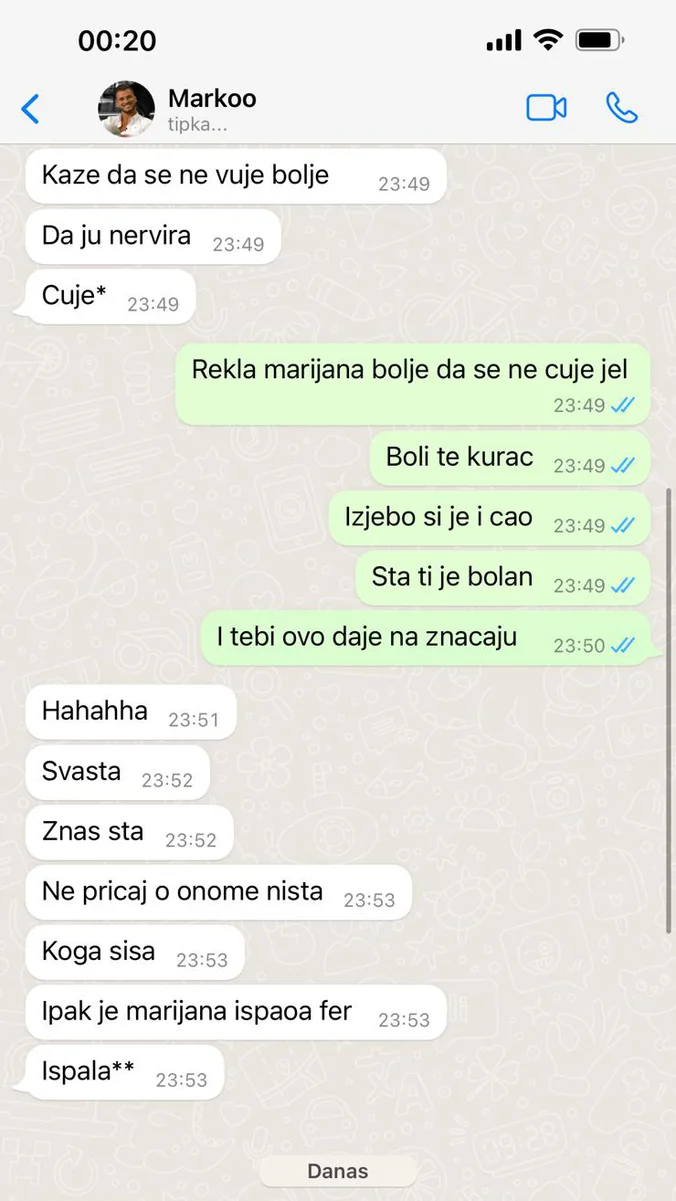676x1201 pixels.
Task: Open Markoo's profile picture
Action: (126, 109)
